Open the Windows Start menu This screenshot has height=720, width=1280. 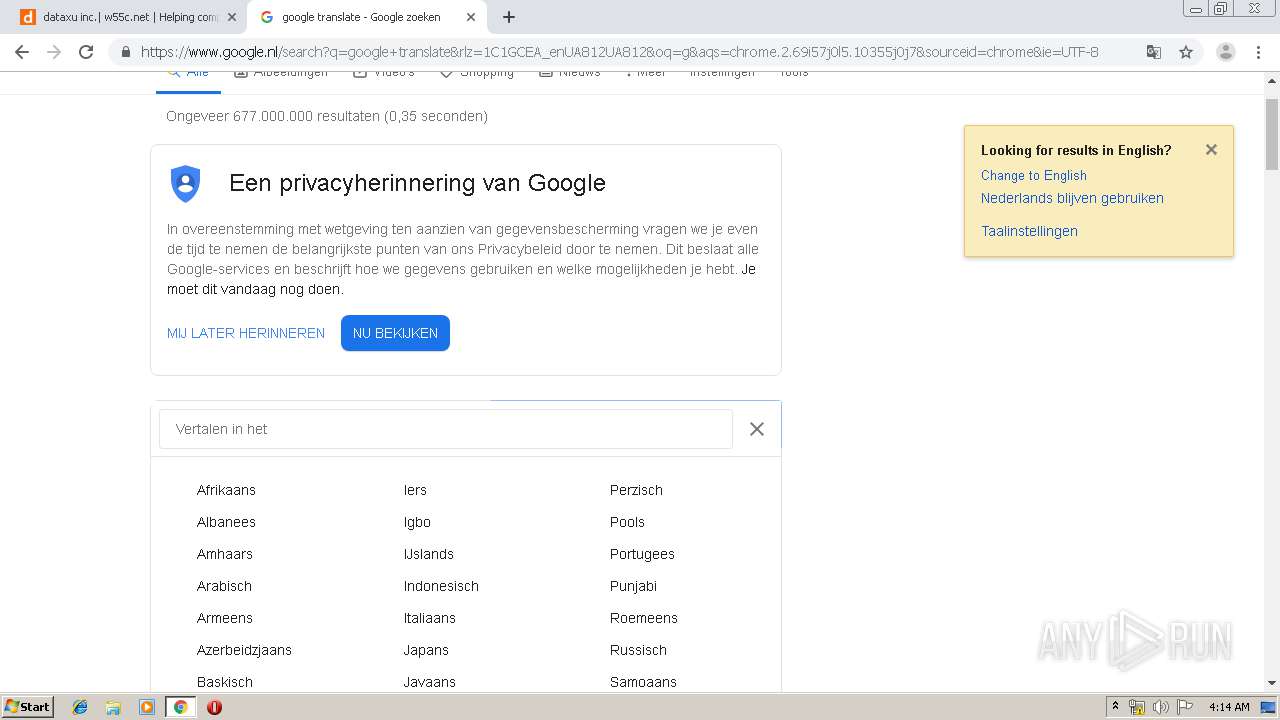pyautogui.click(x=28, y=707)
